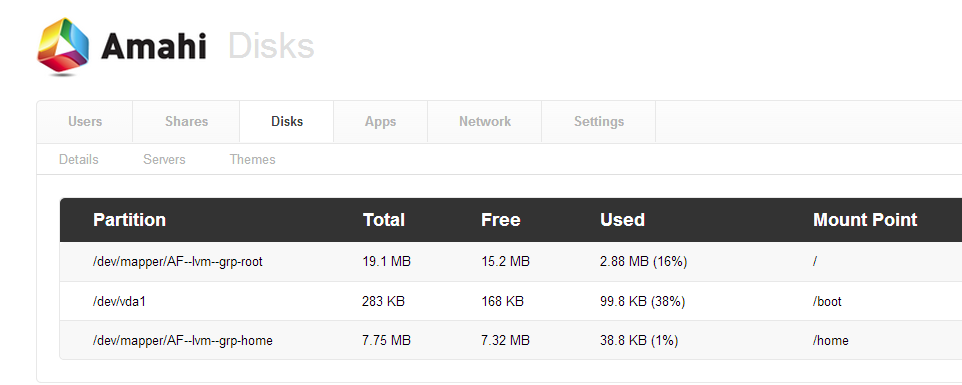Open the Servers sub-tab

(164, 159)
